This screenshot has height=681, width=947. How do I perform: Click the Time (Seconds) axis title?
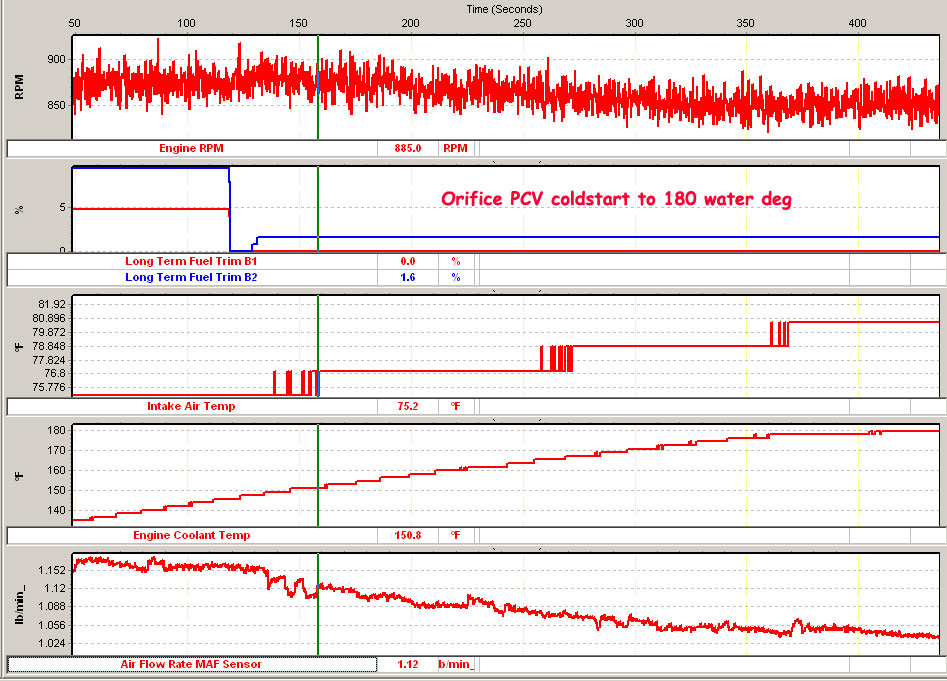(505, 8)
